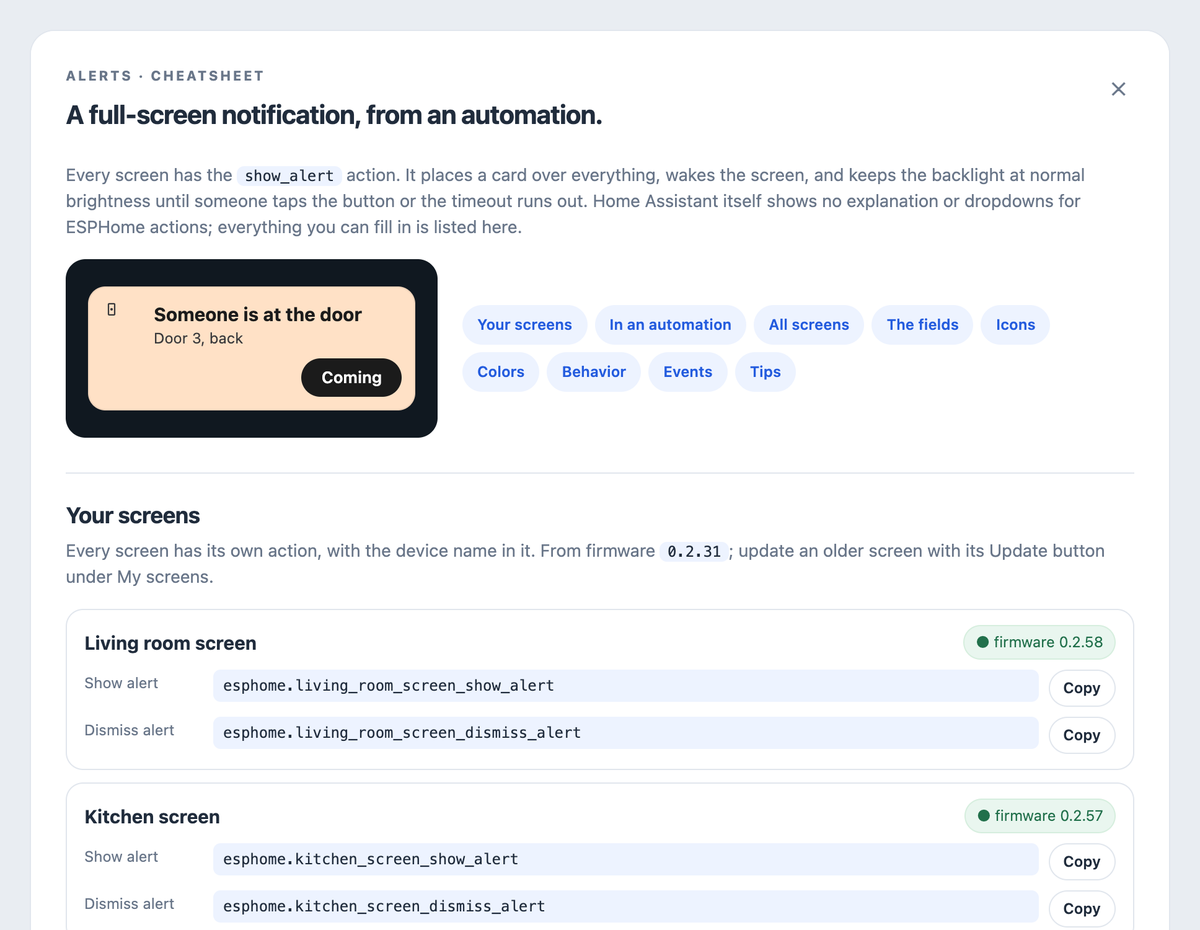This screenshot has height=930, width=1200.
Task: Click the show_alert inline code text
Action: click(289, 175)
